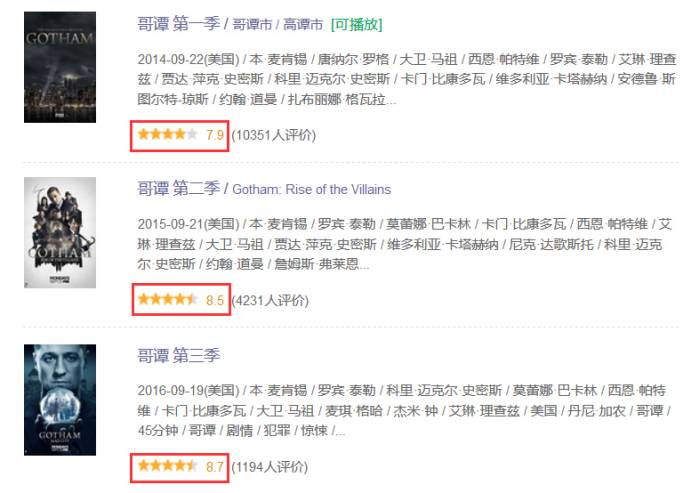The width and height of the screenshot is (691, 493).
Task: Click the 2014-09-22 season one cast description
Action: click(x=407, y=79)
